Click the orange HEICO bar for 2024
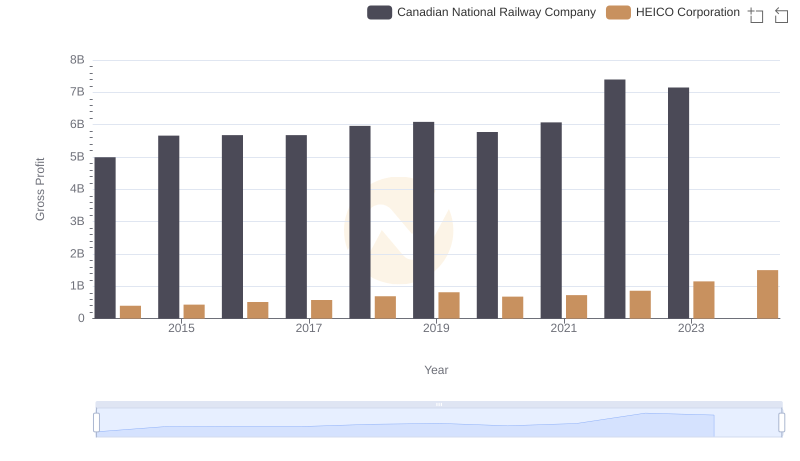800x461 pixels. tap(767, 294)
